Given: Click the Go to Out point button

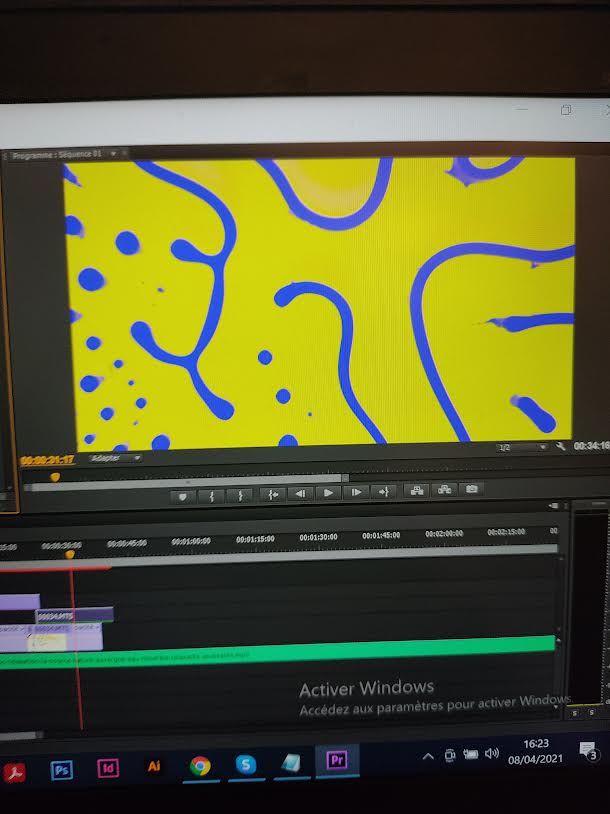Looking at the screenshot, I should pyautogui.click(x=383, y=491).
